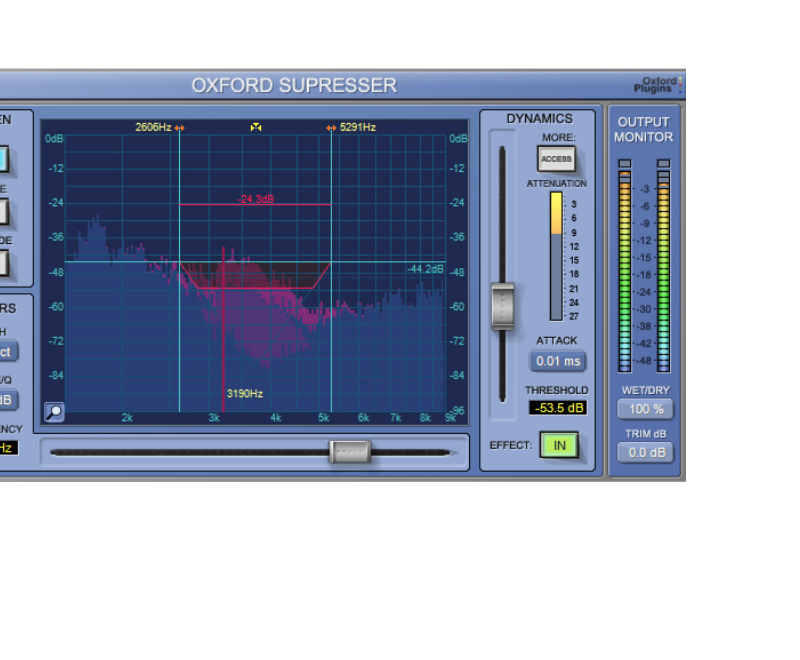
Task: Click the ATTACK 0.01 ms value box
Action: click(x=558, y=361)
